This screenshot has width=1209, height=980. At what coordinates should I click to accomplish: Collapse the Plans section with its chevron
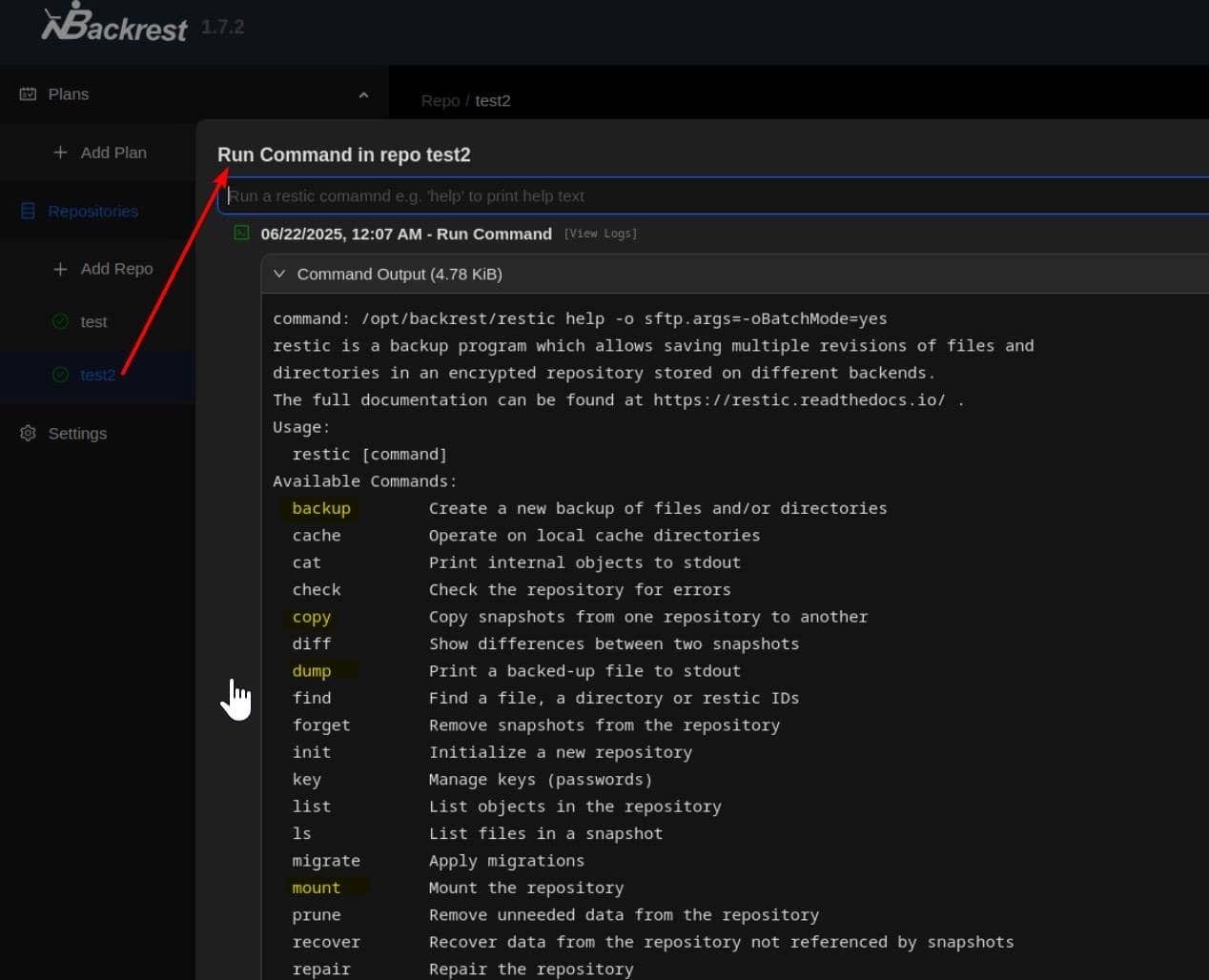point(363,94)
